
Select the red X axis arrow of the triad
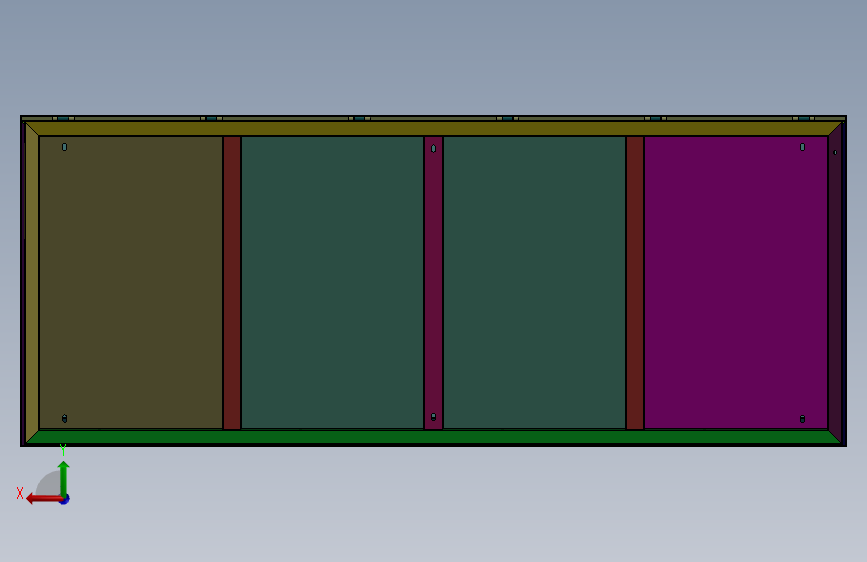tap(43, 499)
